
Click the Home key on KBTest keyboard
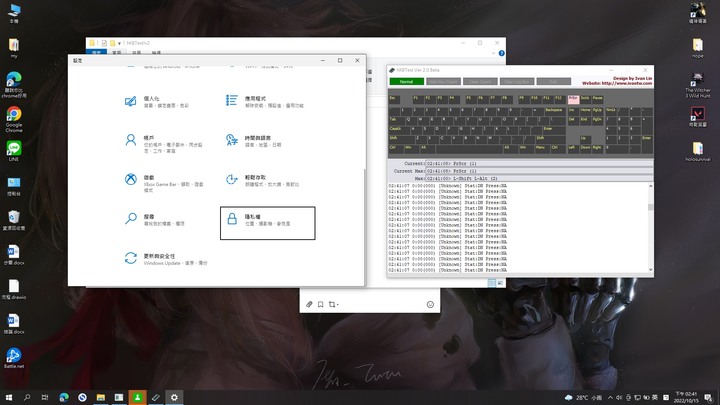click(x=585, y=111)
